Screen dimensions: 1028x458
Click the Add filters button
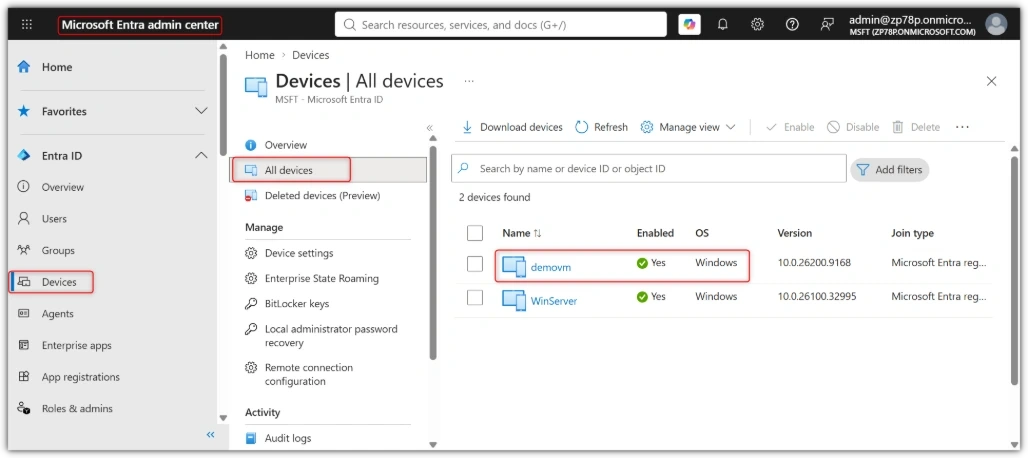[890, 170]
